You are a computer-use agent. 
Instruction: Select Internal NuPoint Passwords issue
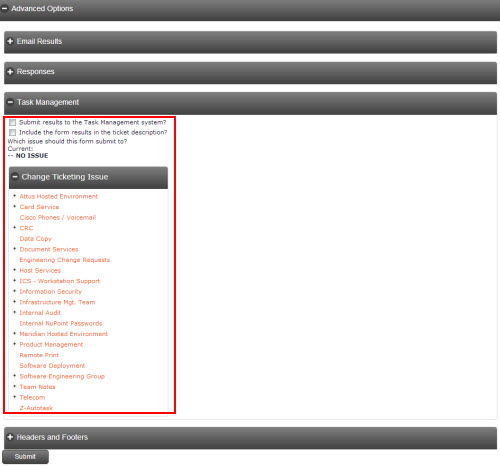pos(61,323)
